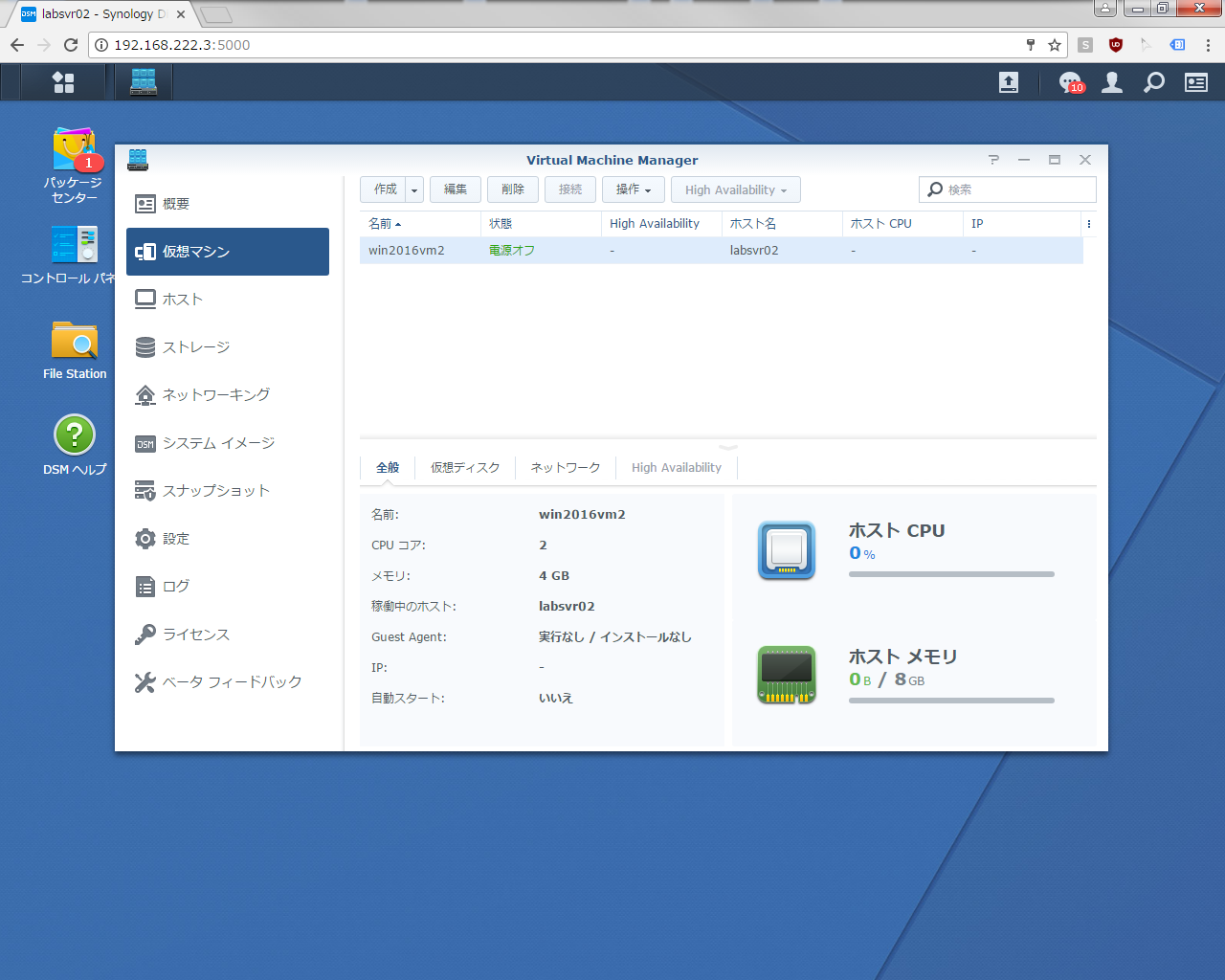Click the 状態 column header
Image resolution: width=1225 pixels, height=980 pixels.
pyautogui.click(x=541, y=224)
